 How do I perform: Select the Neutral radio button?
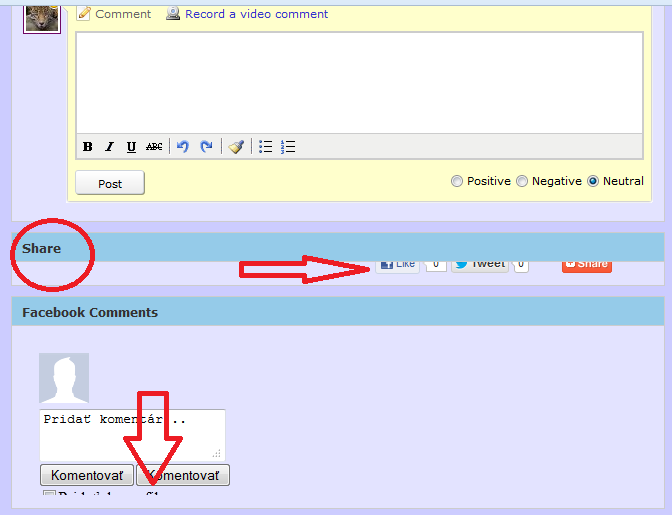[x=593, y=181]
